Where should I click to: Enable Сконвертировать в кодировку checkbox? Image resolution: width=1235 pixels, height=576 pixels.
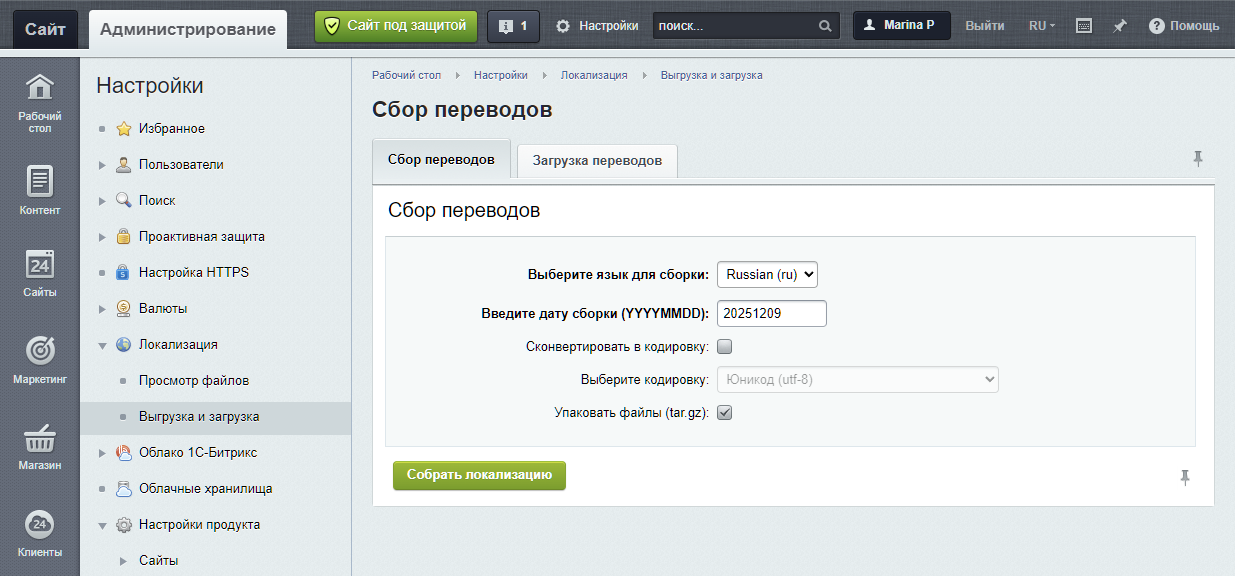pyautogui.click(x=725, y=347)
